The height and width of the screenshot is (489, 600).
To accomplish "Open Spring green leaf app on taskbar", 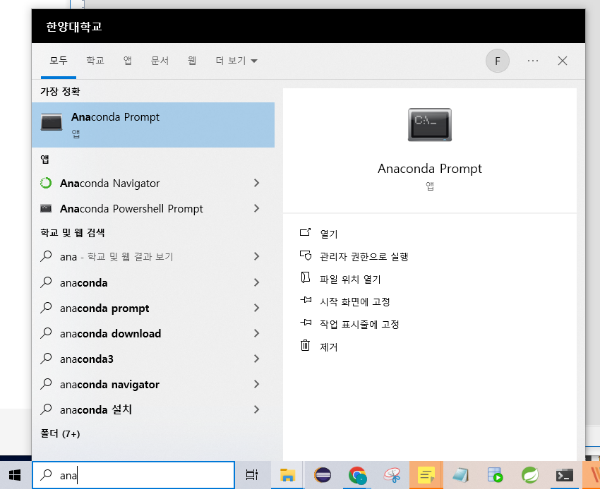I will (x=530, y=475).
